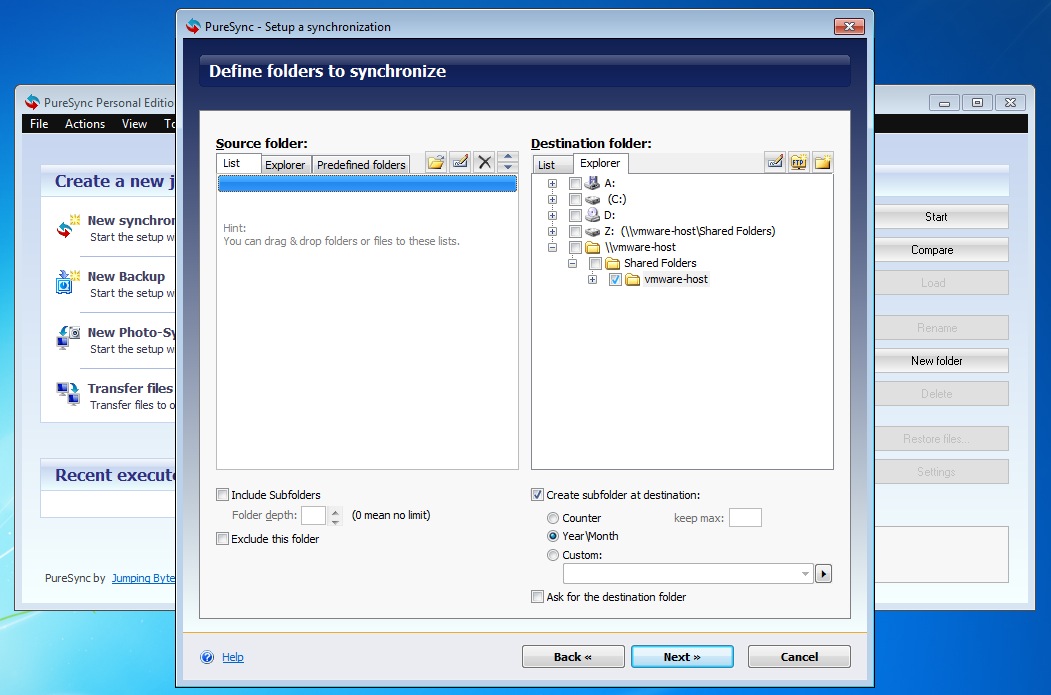Click the X remove icon in source toolbar

coord(485,162)
